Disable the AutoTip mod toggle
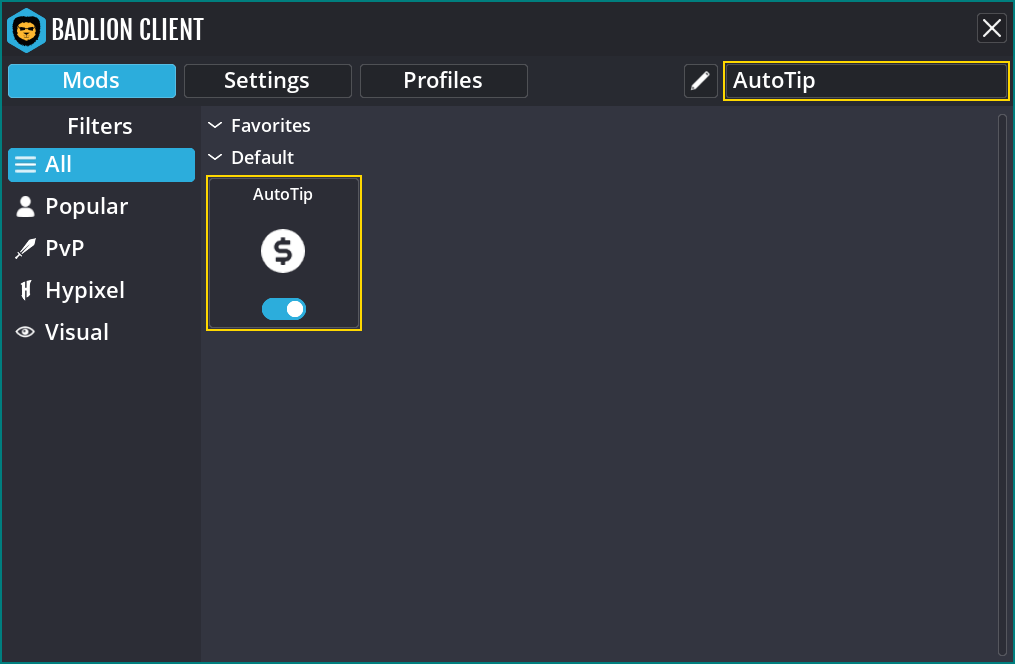This screenshot has width=1015, height=664. coord(284,309)
